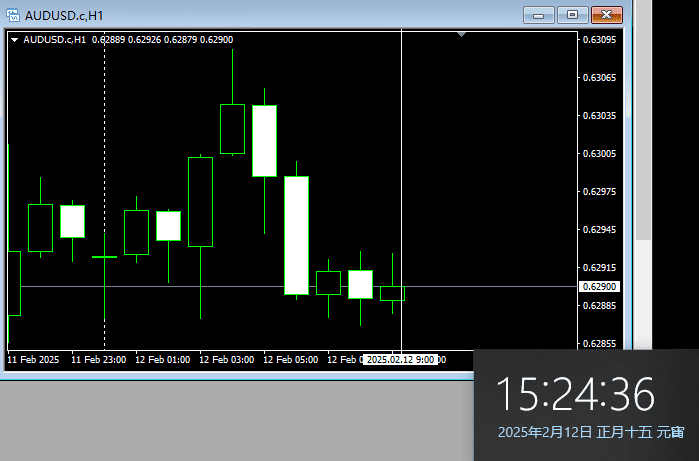Click the doji candle on the dotted line
The width and height of the screenshot is (699, 461).
[x=104, y=257]
